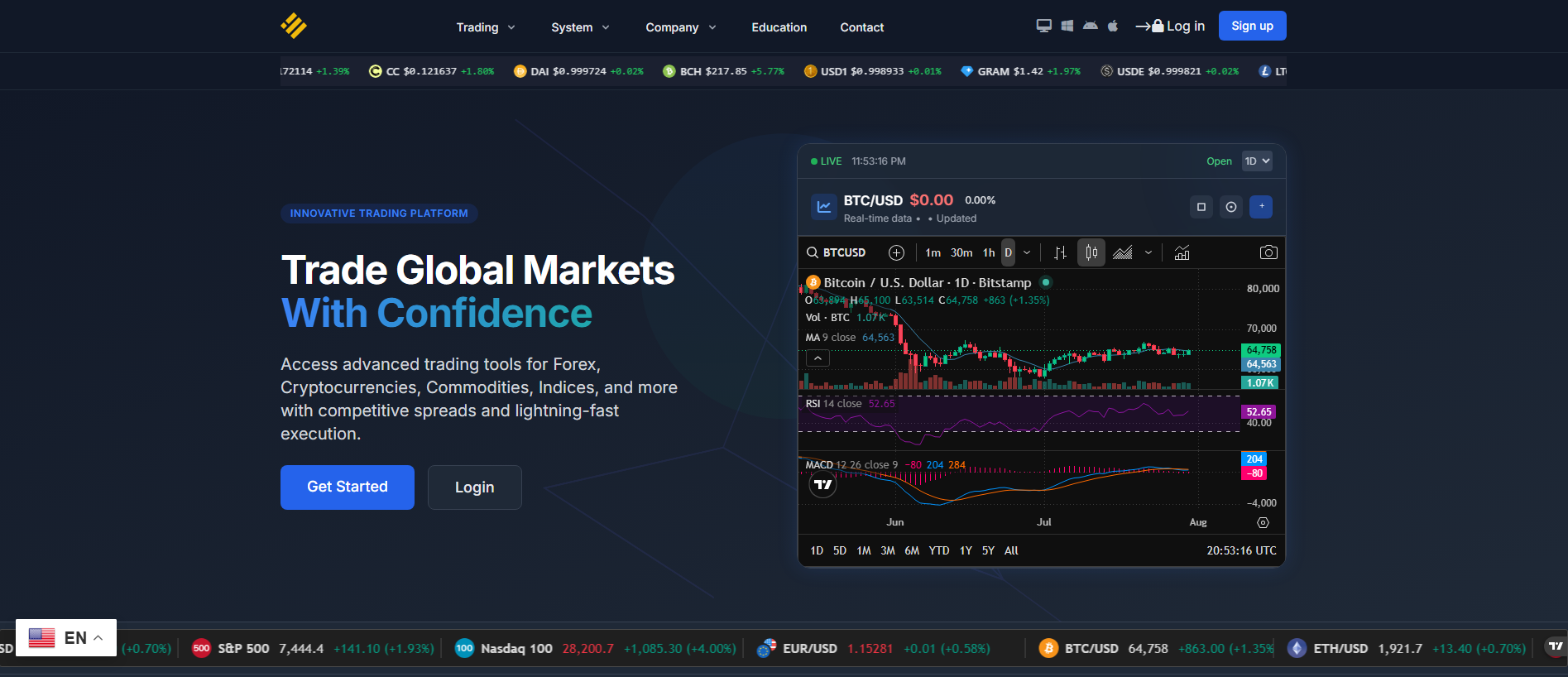
Task: Click the circled-dot target icon button
Action: pyautogui.click(x=1231, y=207)
